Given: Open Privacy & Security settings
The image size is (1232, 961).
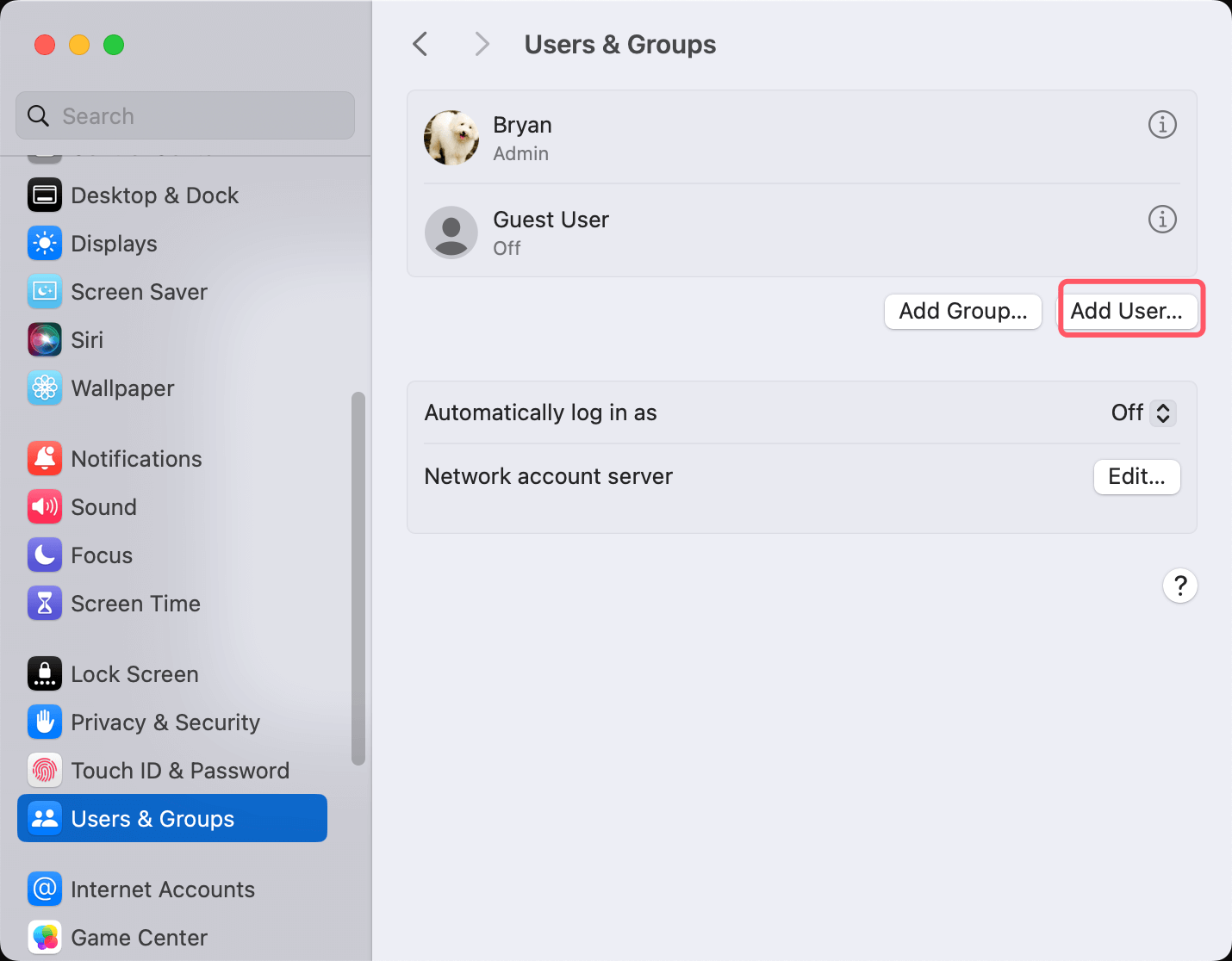Looking at the screenshot, I should [x=165, y=722].
